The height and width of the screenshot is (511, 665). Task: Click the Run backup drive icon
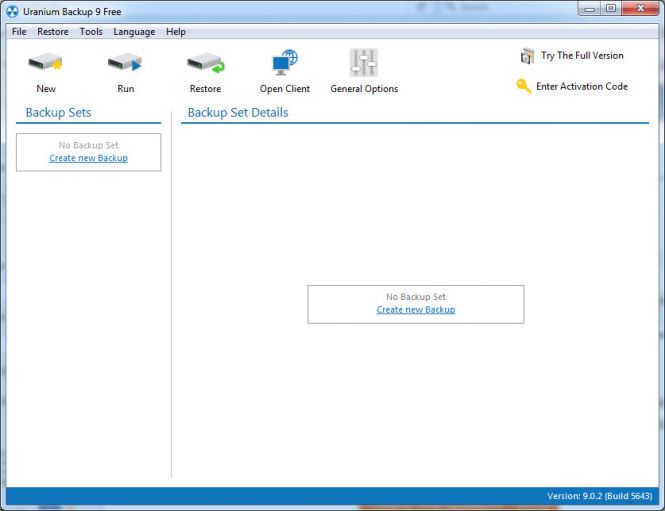point(125,62)
